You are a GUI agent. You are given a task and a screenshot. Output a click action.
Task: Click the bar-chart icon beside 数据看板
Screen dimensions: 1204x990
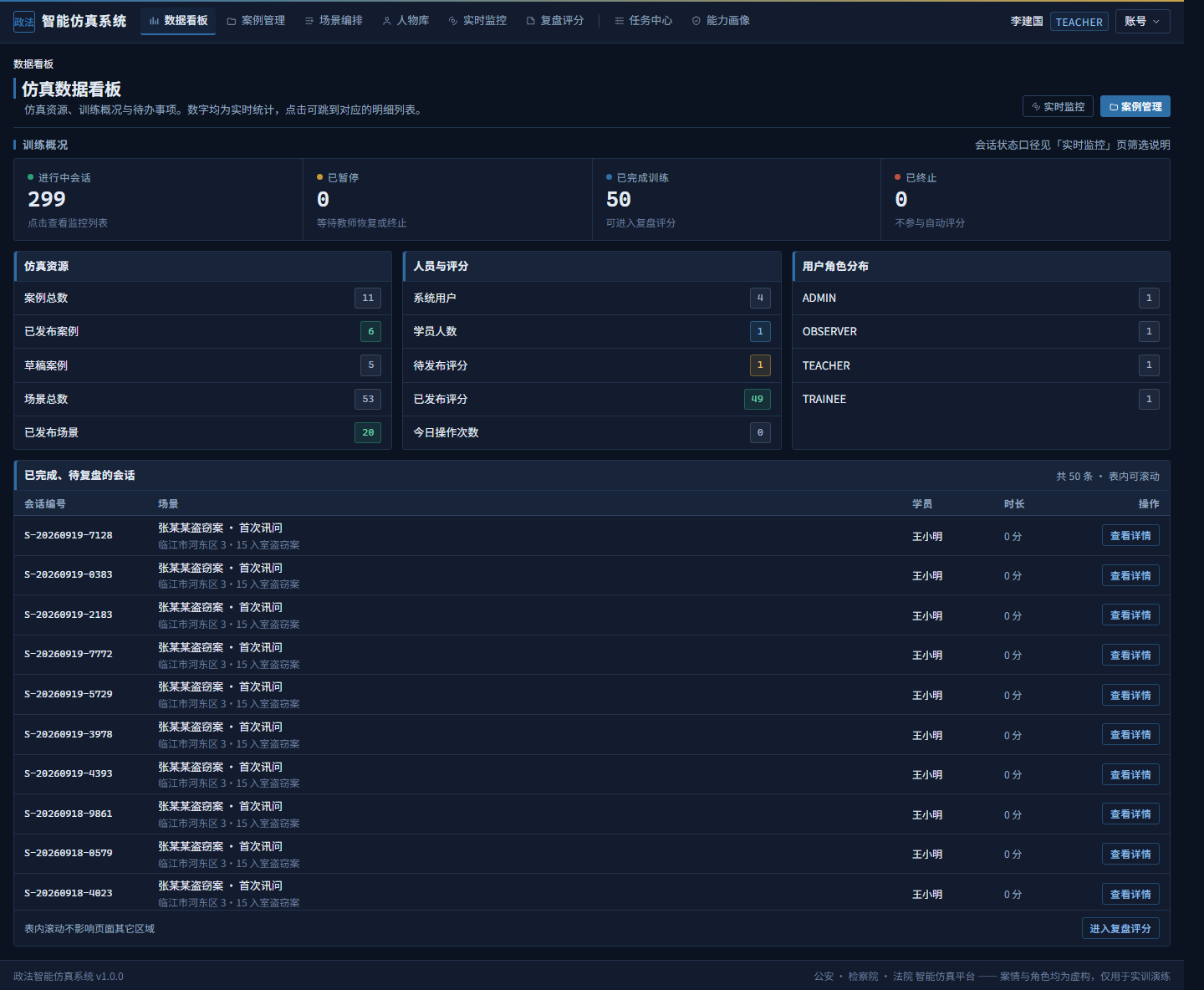[154, 21]
